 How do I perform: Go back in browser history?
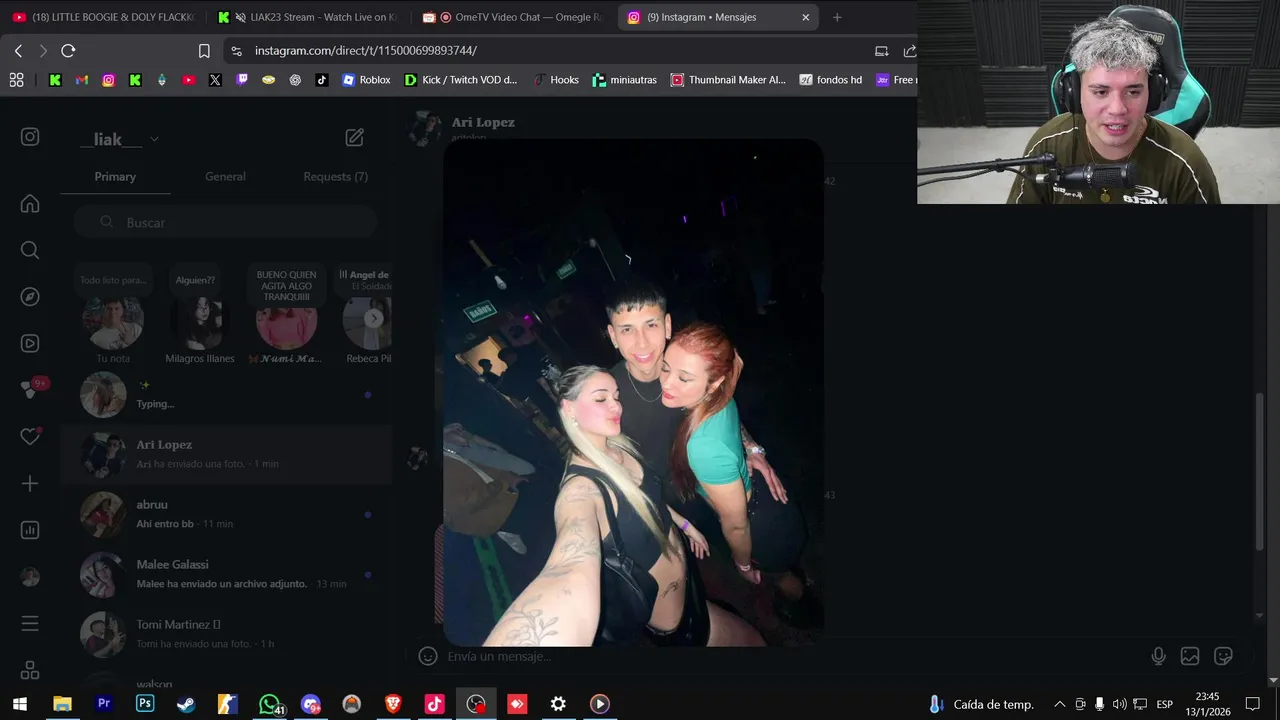18,50
